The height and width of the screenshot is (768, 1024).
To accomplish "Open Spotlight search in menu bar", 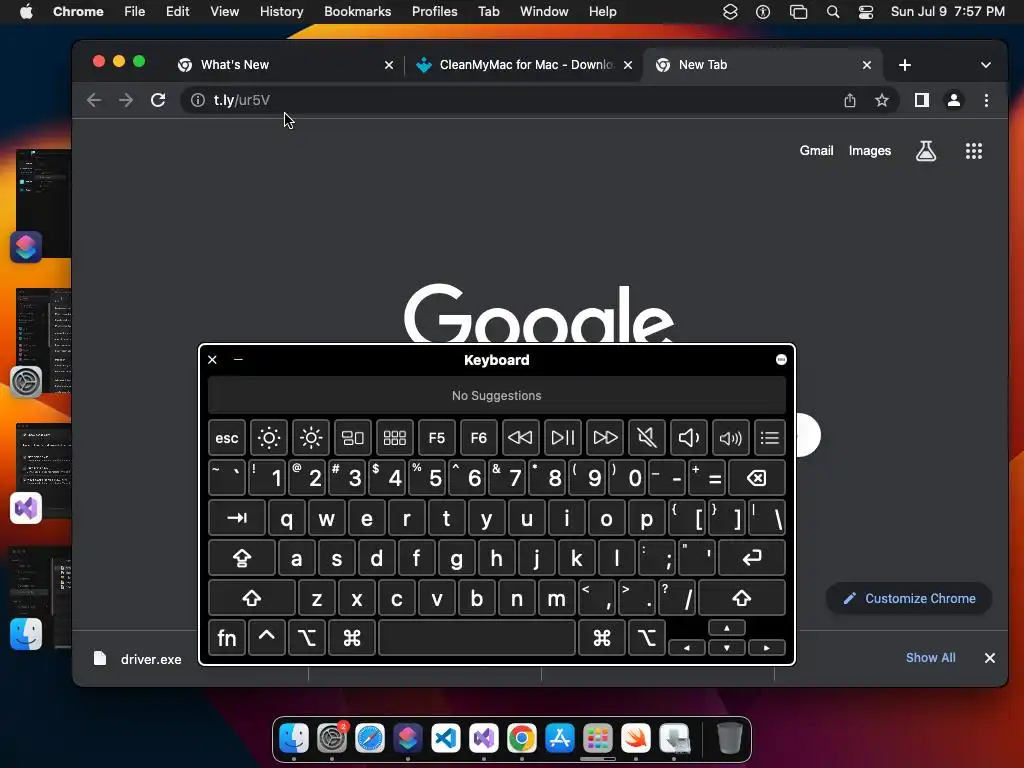I will (x=833, y=11).
